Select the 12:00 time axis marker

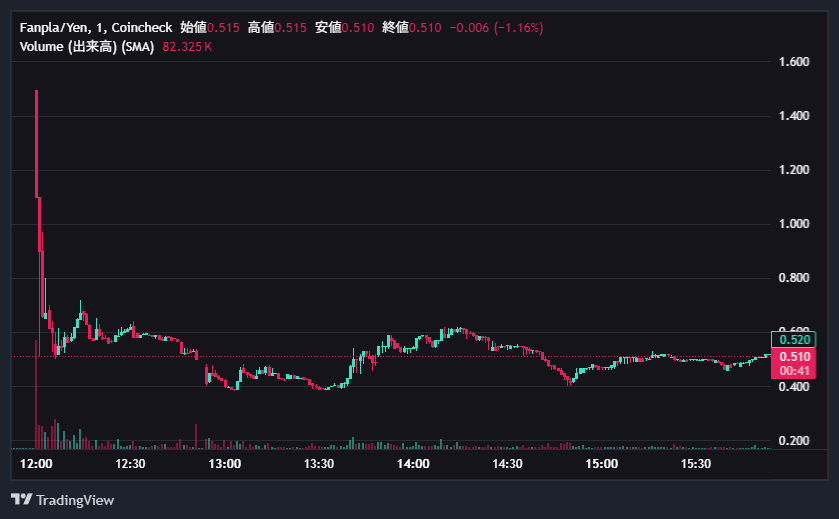point(36,464)
